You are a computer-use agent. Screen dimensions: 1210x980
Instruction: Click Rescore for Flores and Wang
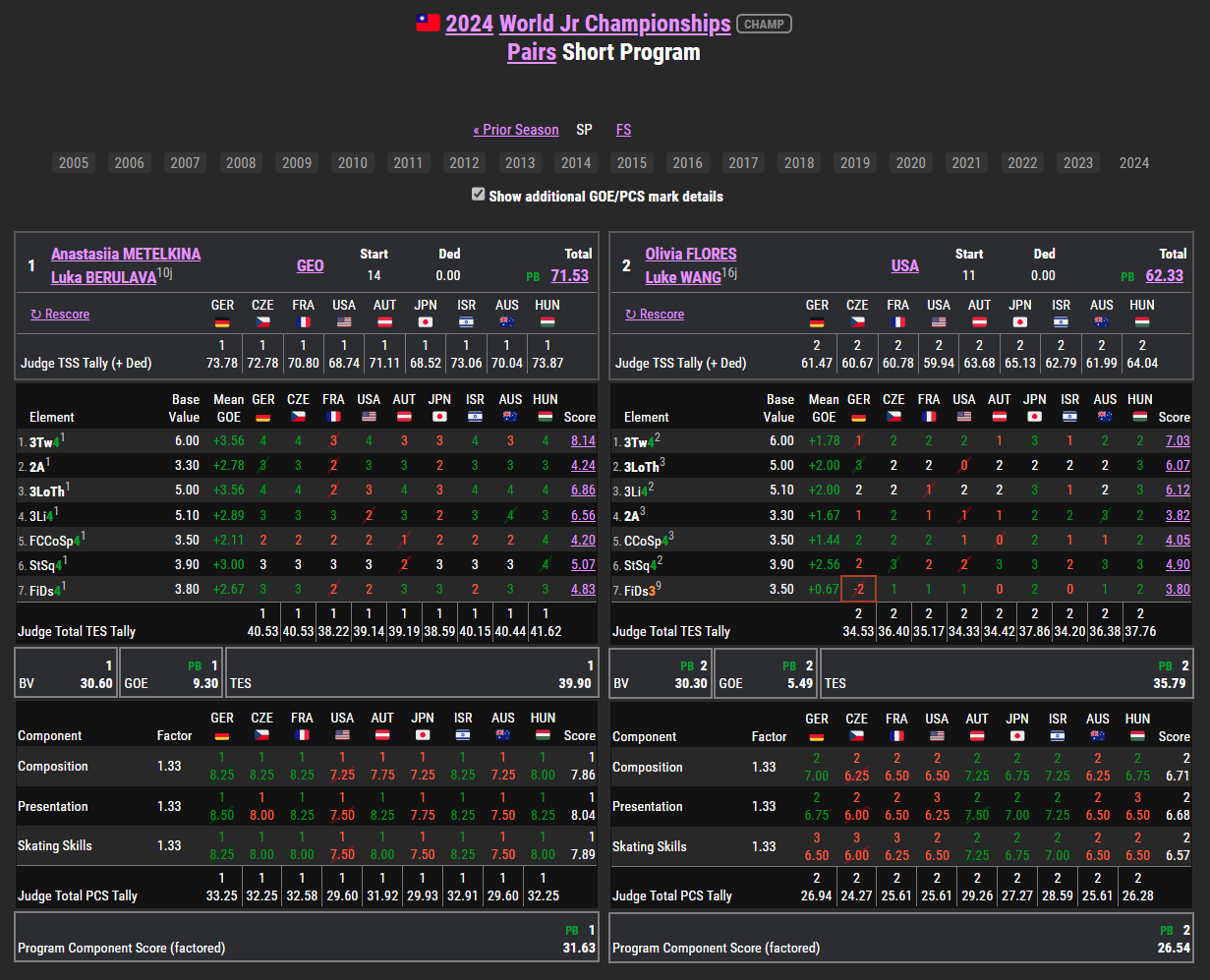tap(655, 315)
